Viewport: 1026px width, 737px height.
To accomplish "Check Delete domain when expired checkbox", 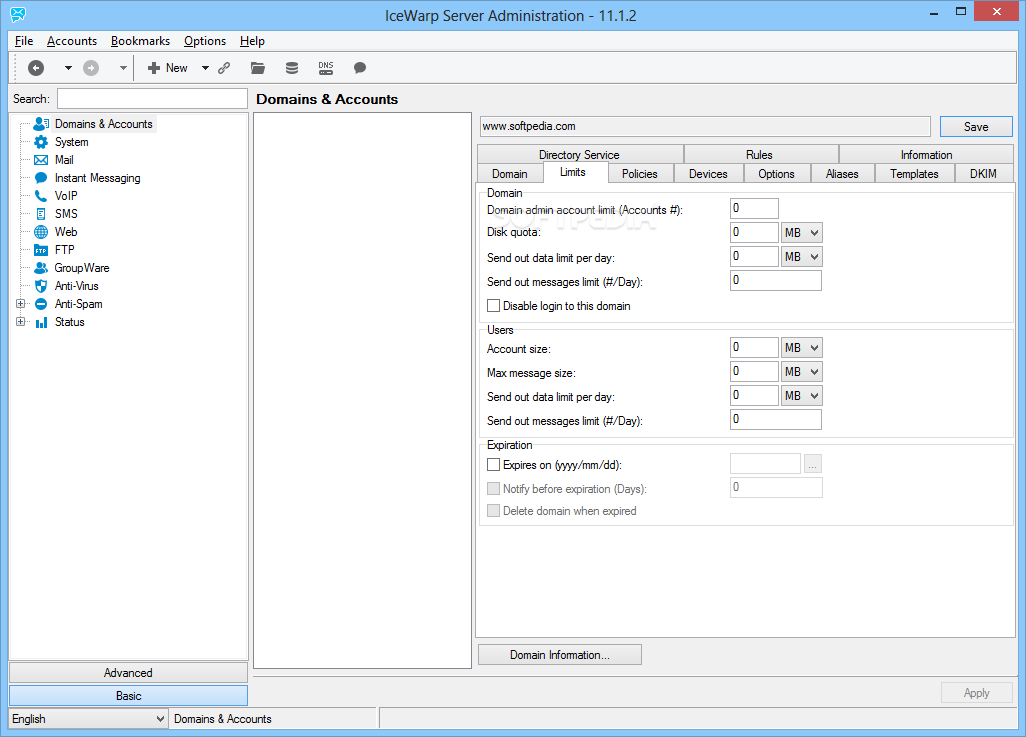I will click(493, 511).
